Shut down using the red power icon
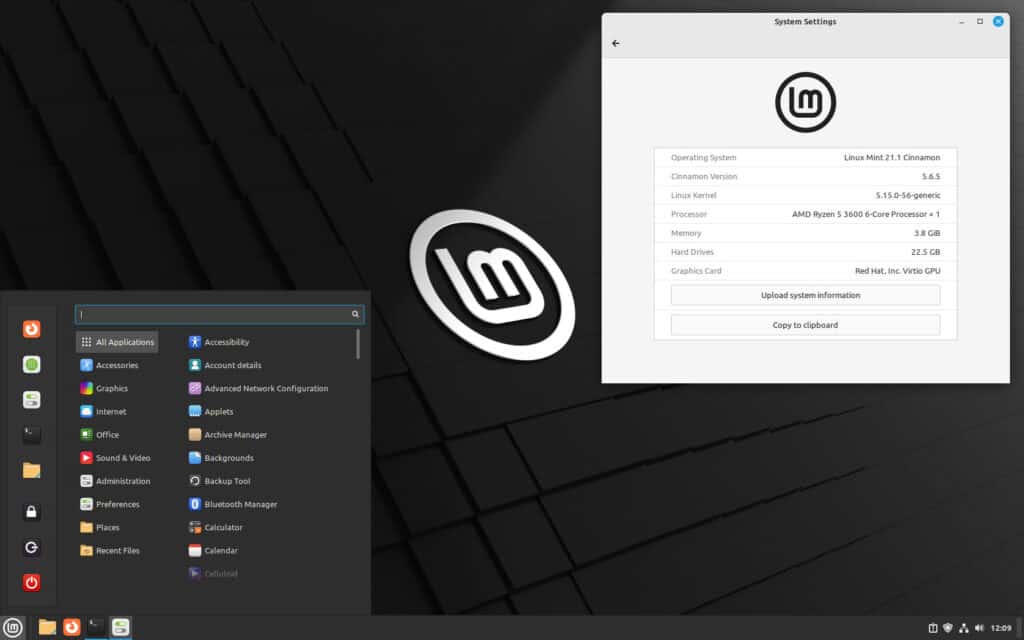This screenshot has width=1024, height=640. pyautogui.click(x=30, y=583)
